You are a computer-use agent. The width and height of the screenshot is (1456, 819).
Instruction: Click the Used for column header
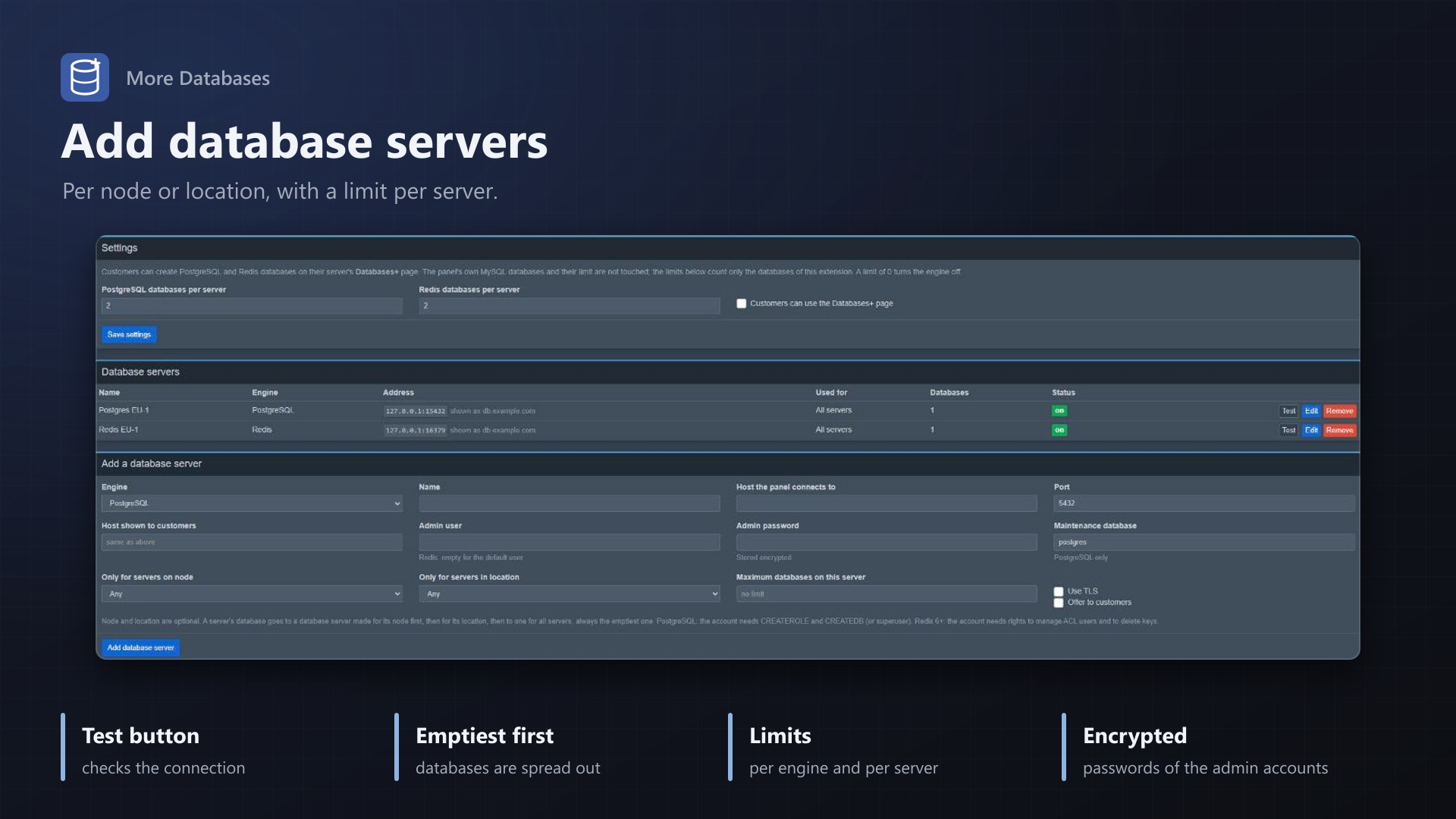[831, 393]
